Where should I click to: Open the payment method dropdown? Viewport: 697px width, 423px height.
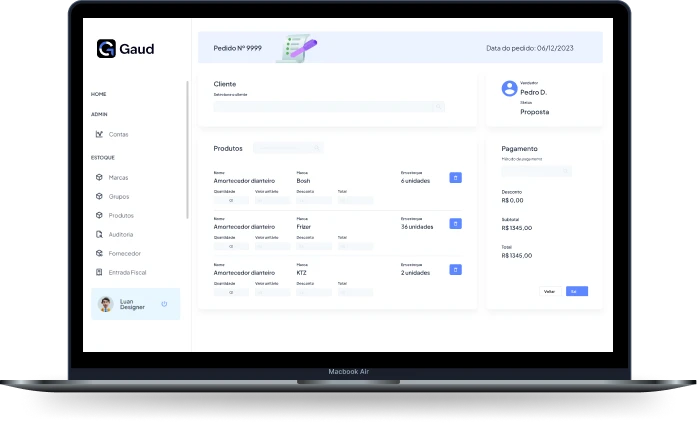pyautogui.click(x=536, y=171)
